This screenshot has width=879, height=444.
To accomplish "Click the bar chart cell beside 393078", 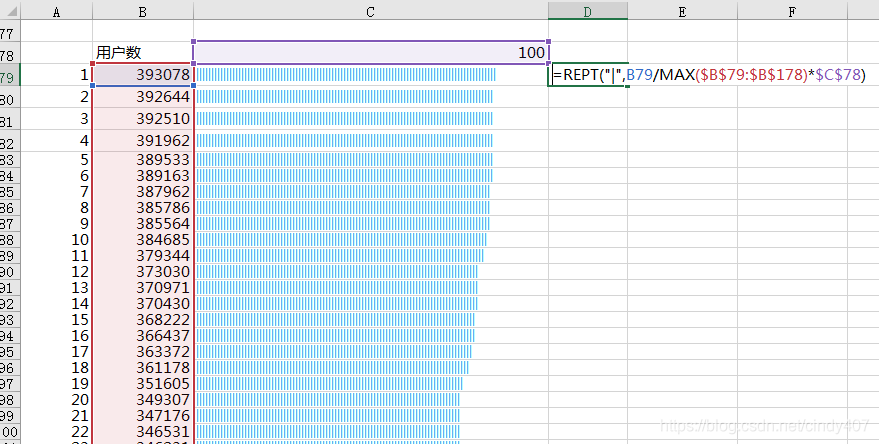I will point(371,75).
